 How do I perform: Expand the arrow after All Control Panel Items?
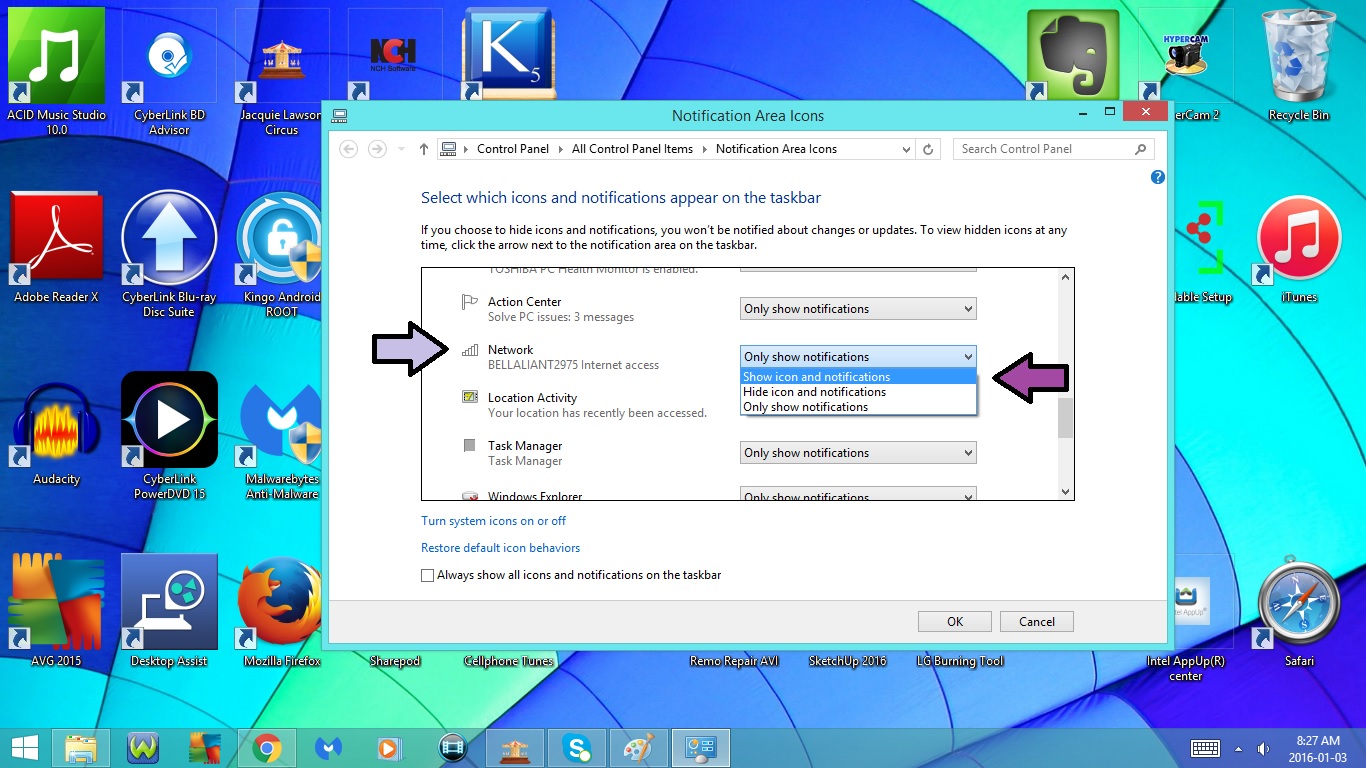coord(705,150)
